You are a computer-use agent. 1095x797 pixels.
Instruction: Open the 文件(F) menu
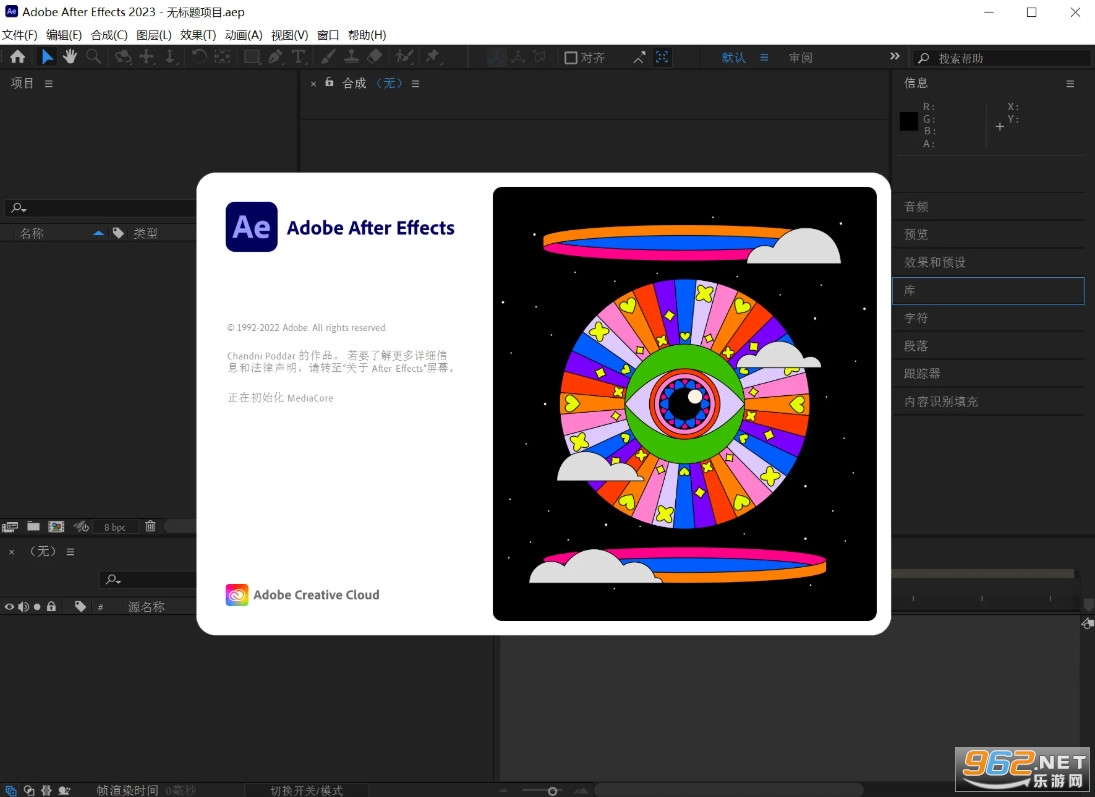pos(20,35)
